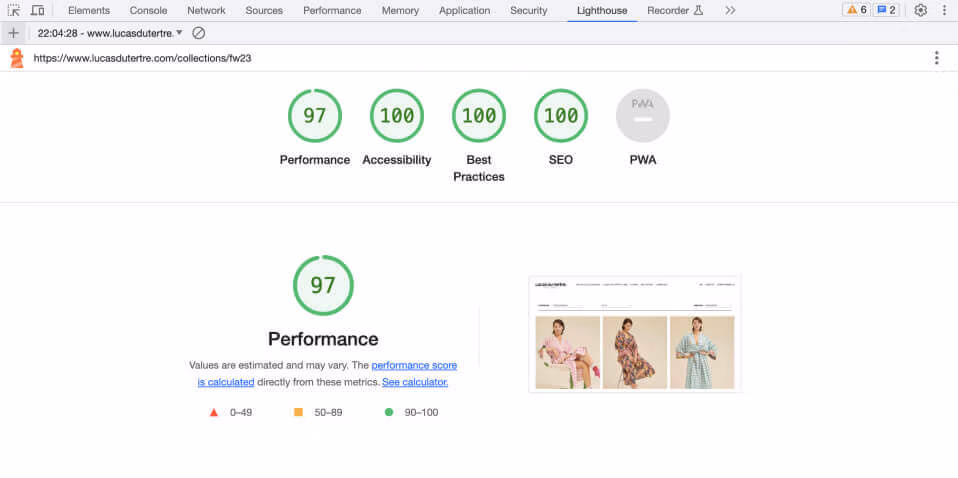Click the page screenshot thumbnail
Image resolution: width=958 pixels, height=478 pixels.
635,334
